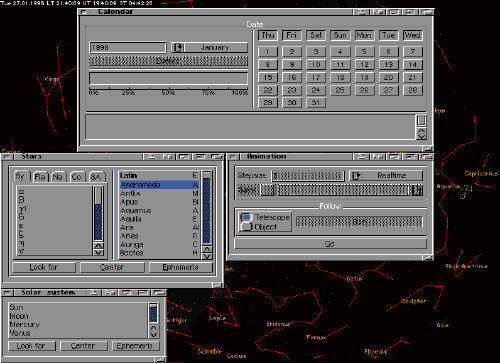Screen dimensions: 500x363
Task: Click the Wed weekday header in Calendar
Action: [413, 35]
